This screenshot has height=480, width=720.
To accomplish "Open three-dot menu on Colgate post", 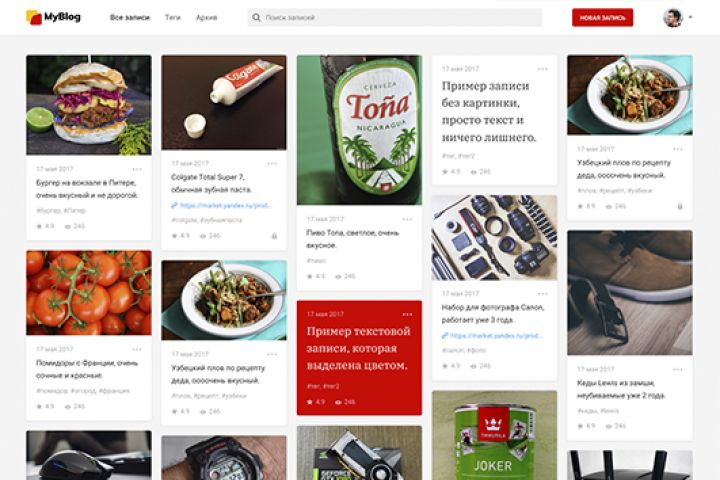I will (272, 164).
